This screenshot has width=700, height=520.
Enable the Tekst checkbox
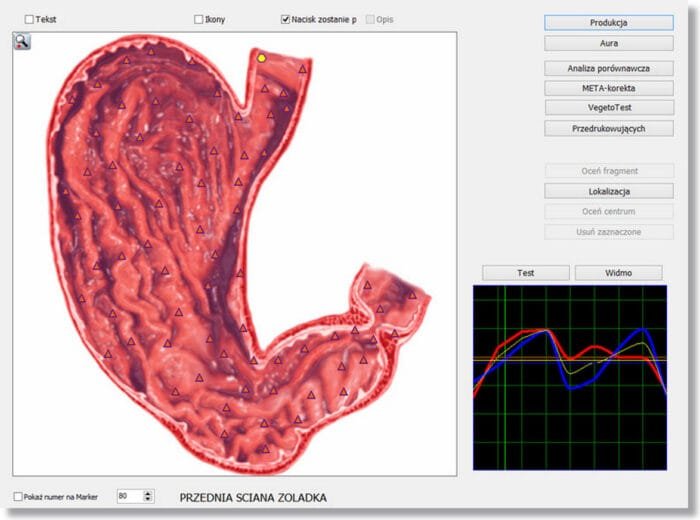[x=29, y=19]
